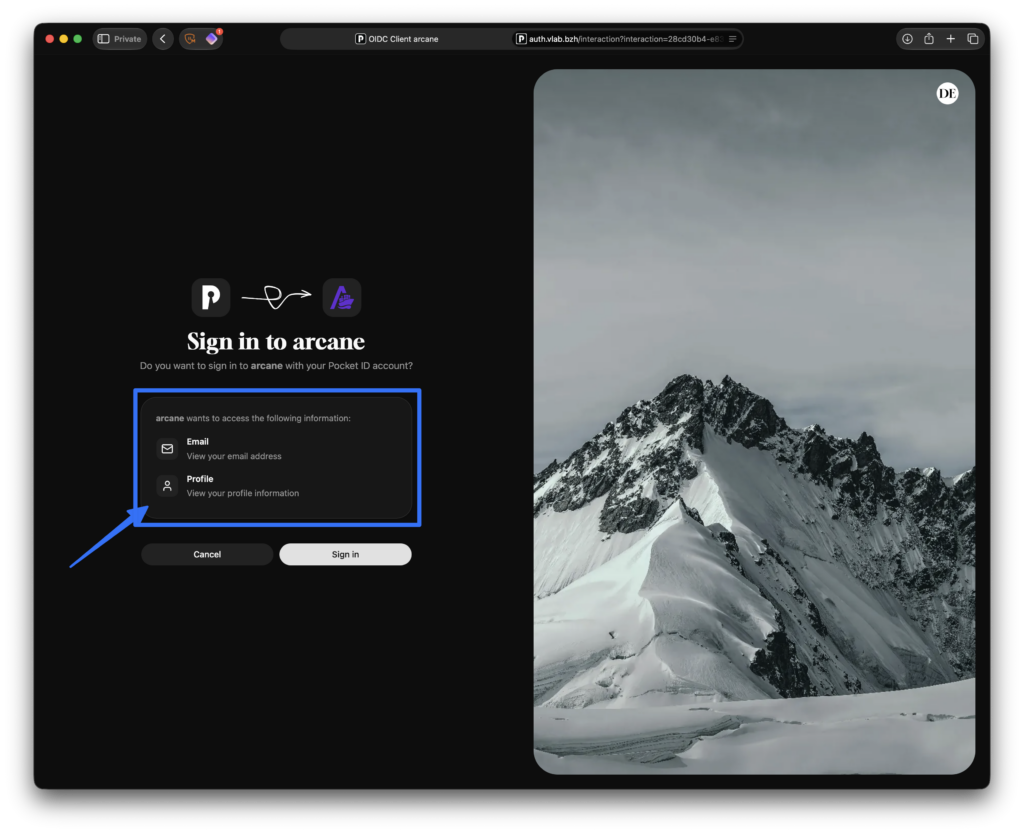The width and height of the screenshot is (1024, 834).
Task: Select 'View your email address' text
Action: [234, 457]
